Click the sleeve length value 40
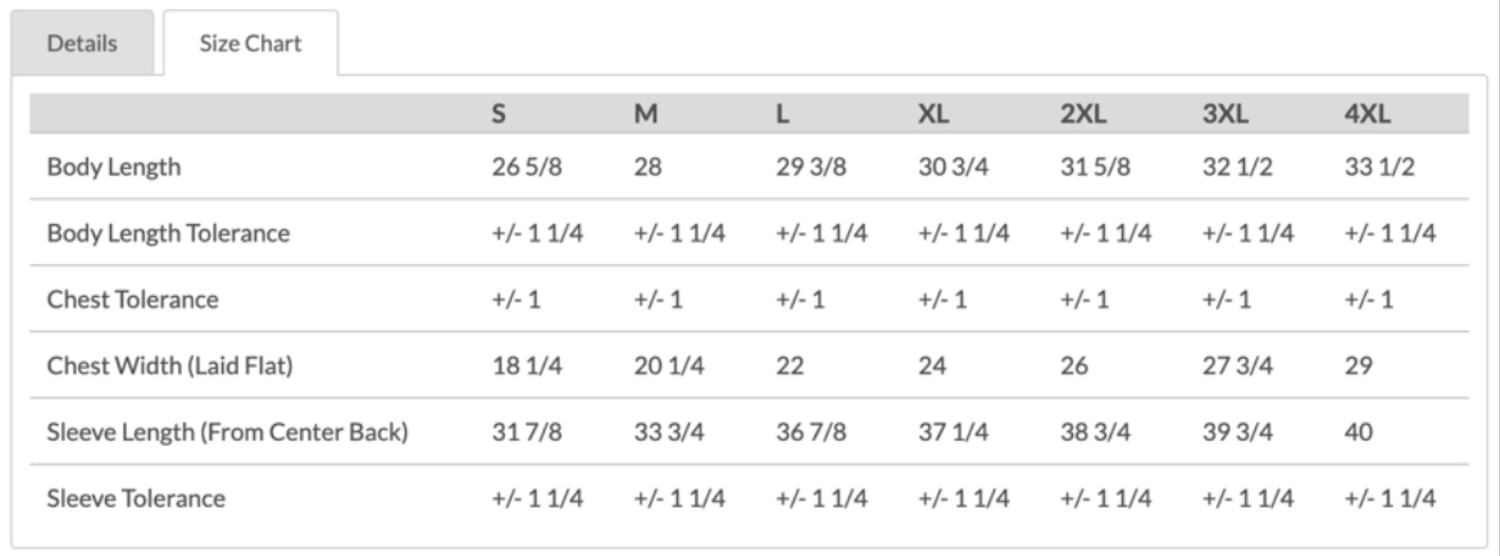 [1359, 432]
